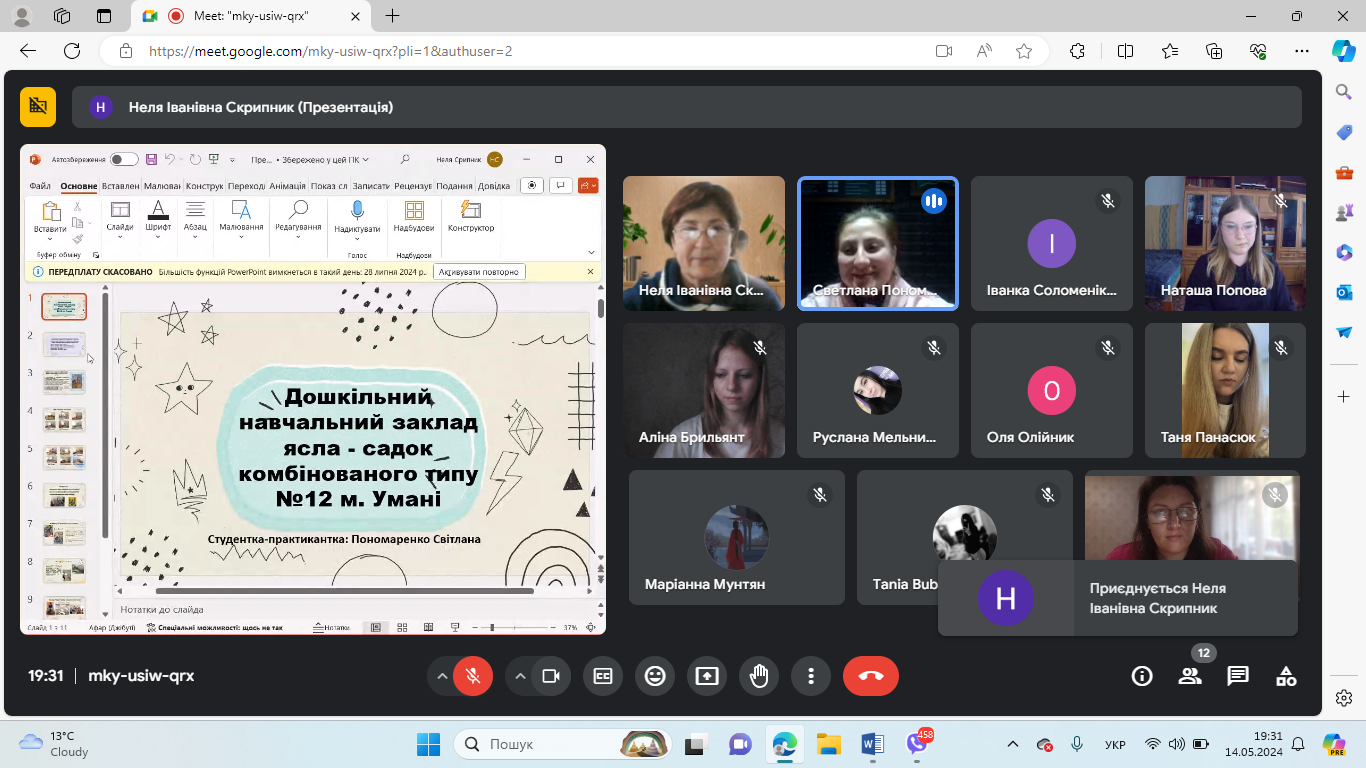The width and height of the screenshot is (1366, 768).
Task: Click the browser address bar URL
Action: tap(330, 51)
